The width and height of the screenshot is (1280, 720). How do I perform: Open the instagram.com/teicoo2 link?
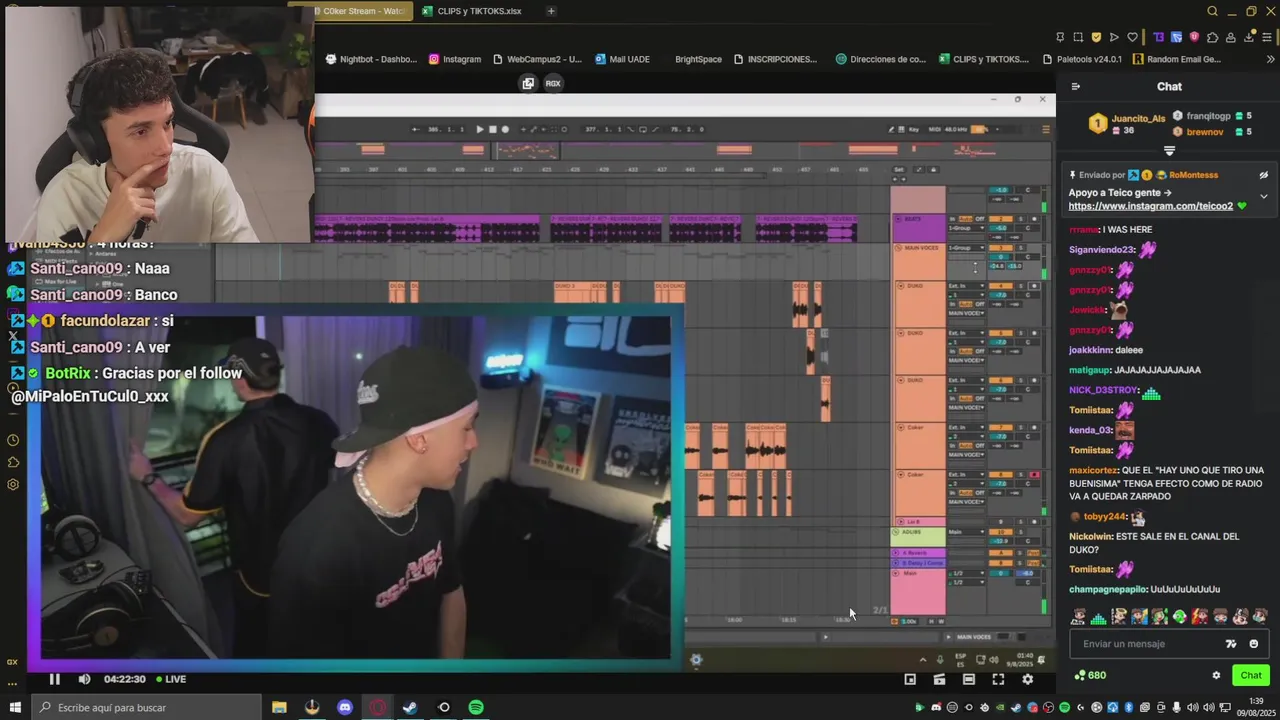1150,206
